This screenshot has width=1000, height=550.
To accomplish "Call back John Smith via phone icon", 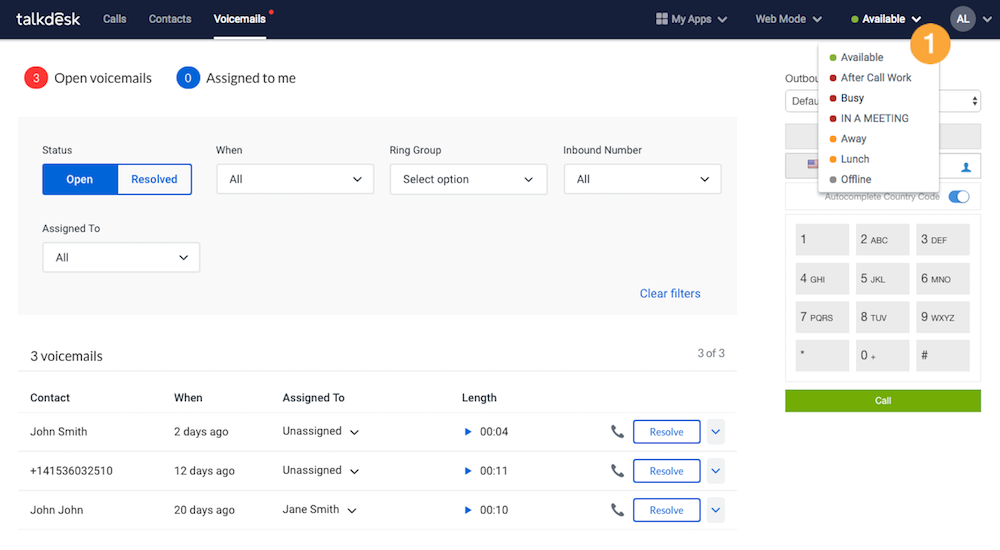I will 617,432.
